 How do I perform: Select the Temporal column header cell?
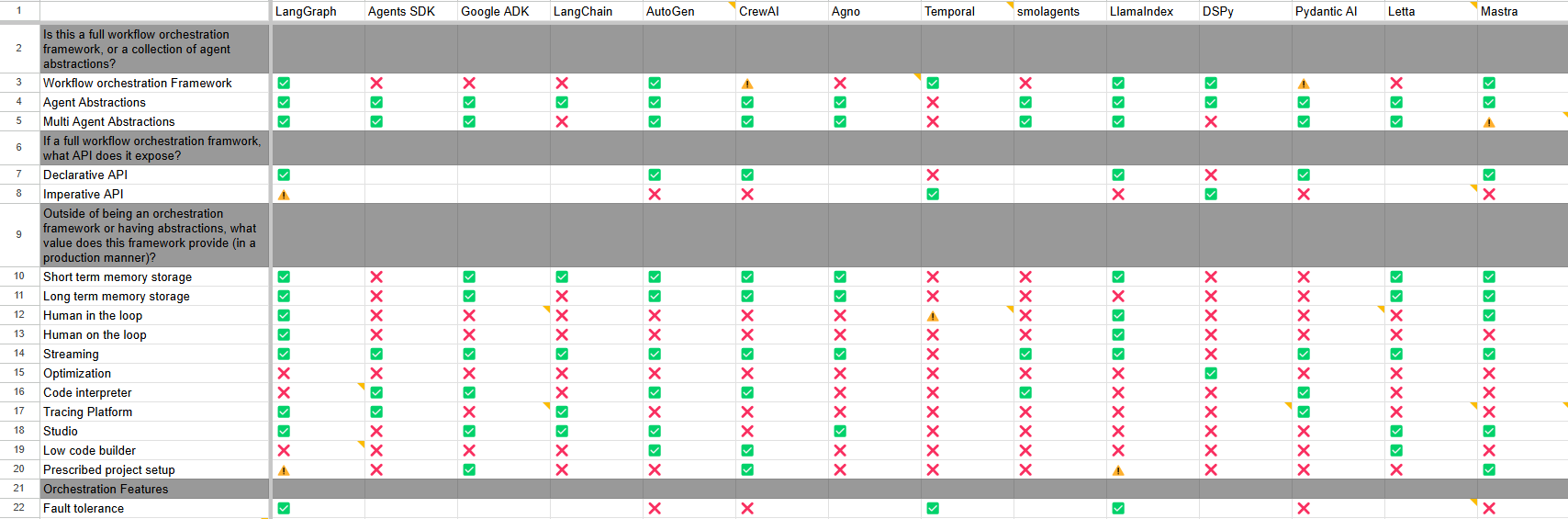968,11
